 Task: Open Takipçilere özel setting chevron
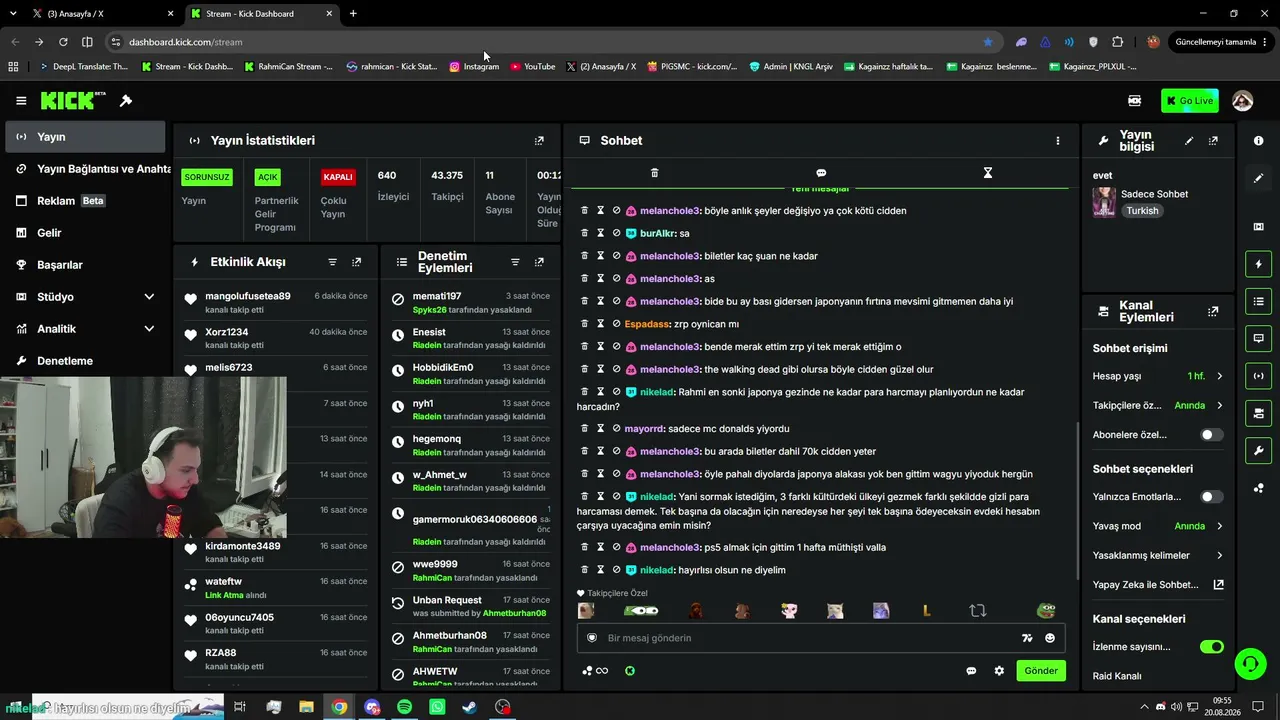[1219, 405]
